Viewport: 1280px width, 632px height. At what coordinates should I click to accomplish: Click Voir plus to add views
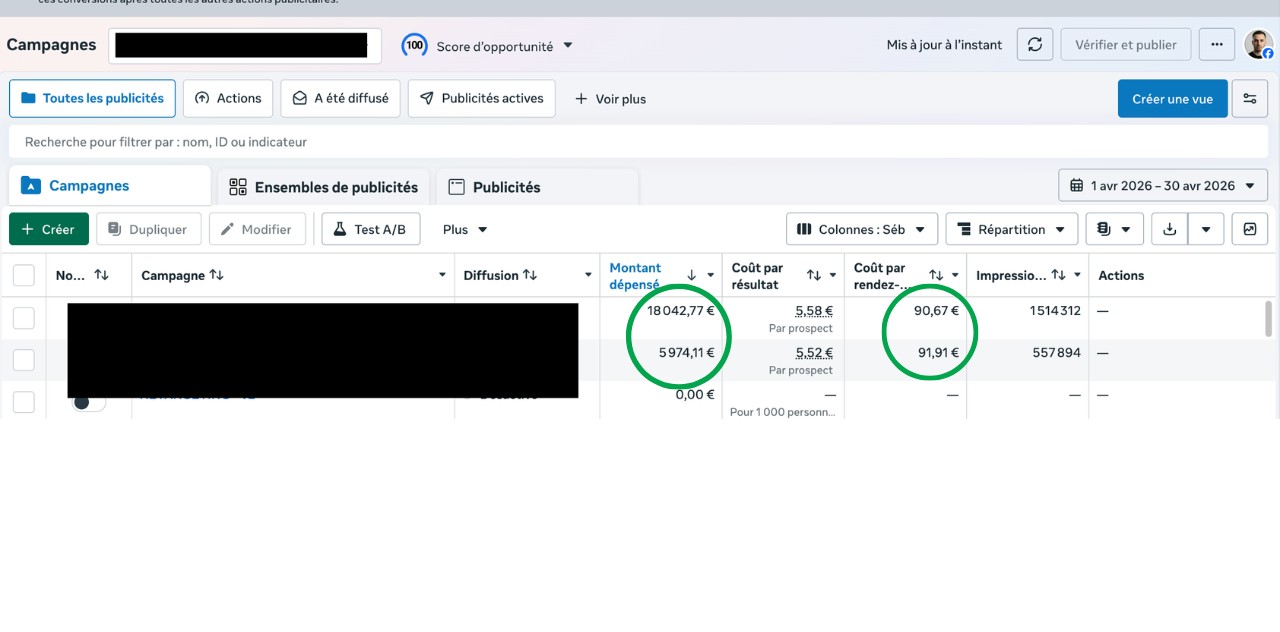[x=610, y=99]
